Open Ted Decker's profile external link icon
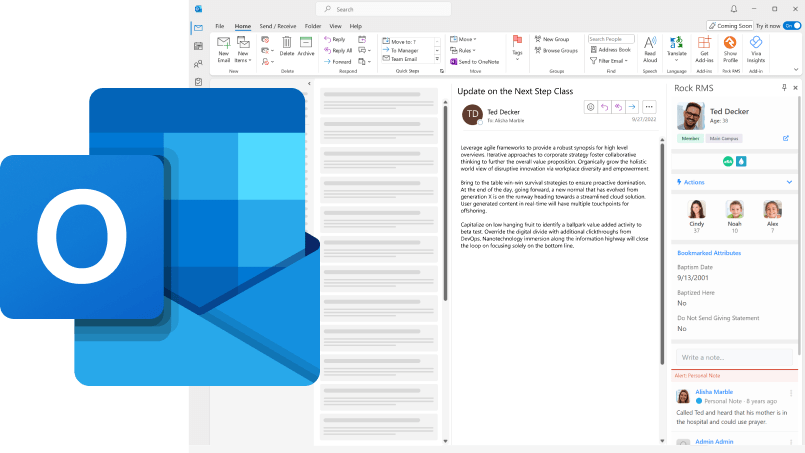The image size is (805, 453). pyautogui.click(x=785, y=138)
